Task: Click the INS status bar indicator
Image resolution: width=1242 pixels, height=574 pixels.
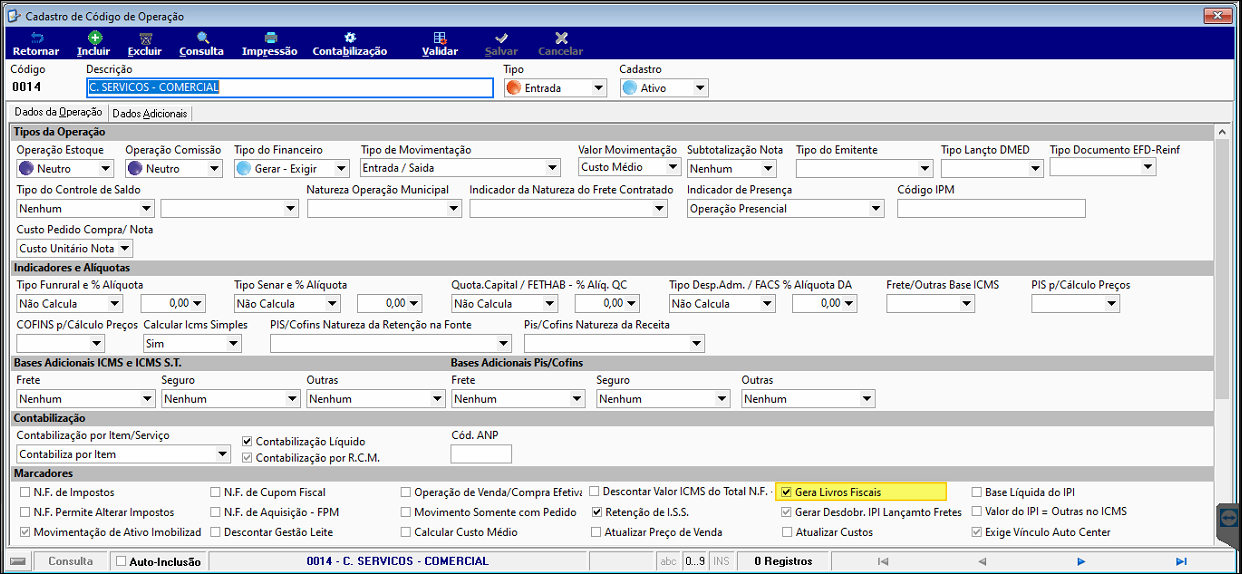Action: coord(721,561)
